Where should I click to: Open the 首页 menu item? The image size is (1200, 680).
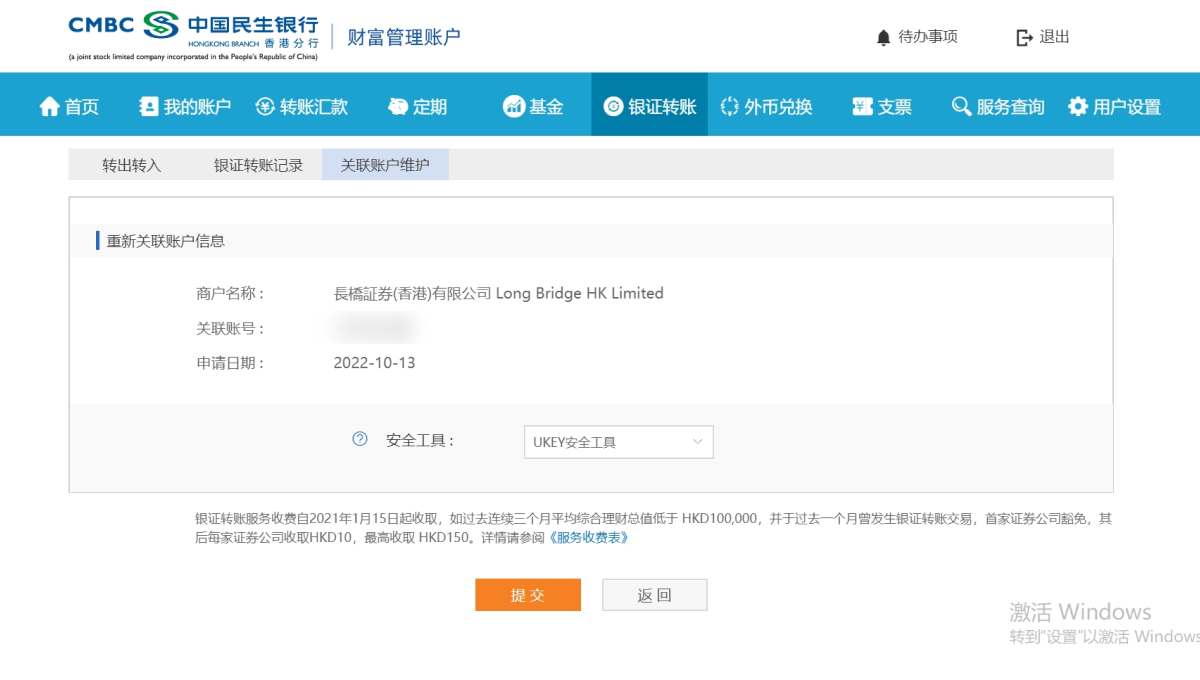click(69, 106)
